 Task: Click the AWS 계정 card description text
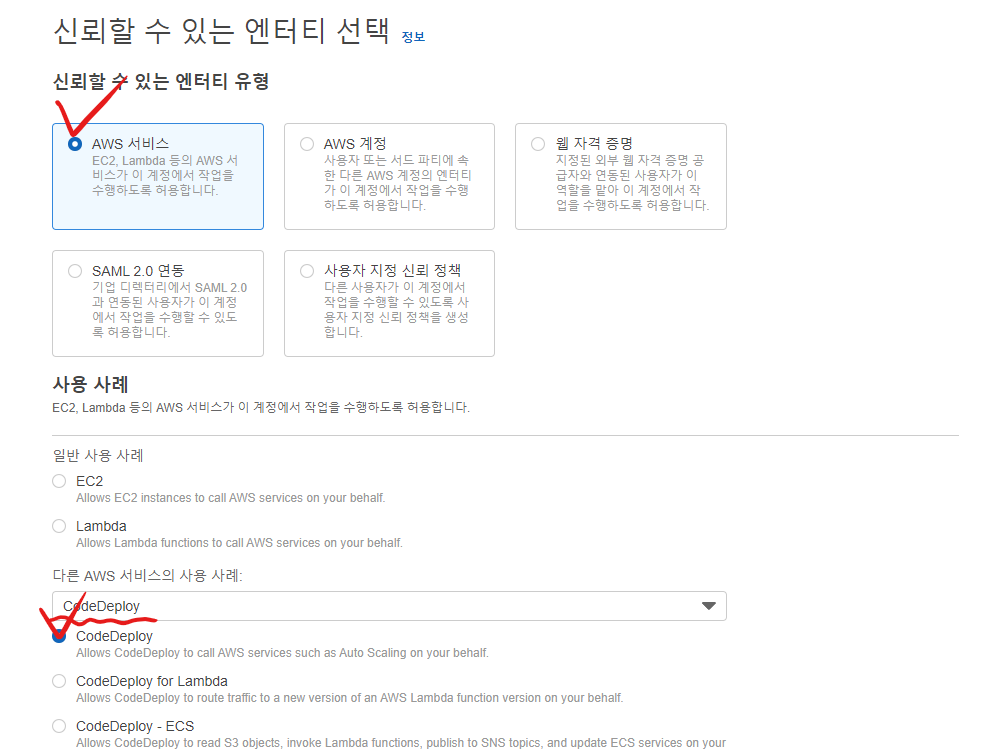(x=397, y=183)
